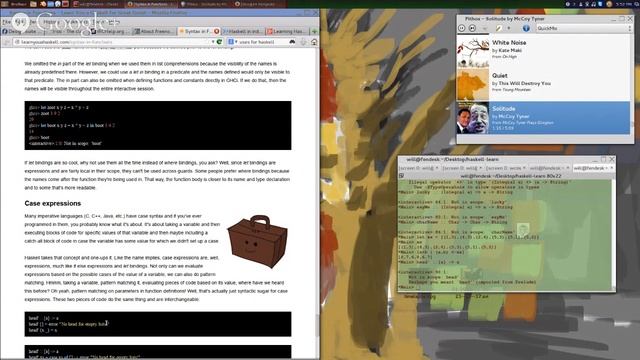Reload the page with the green button

(x=219, y=42)
